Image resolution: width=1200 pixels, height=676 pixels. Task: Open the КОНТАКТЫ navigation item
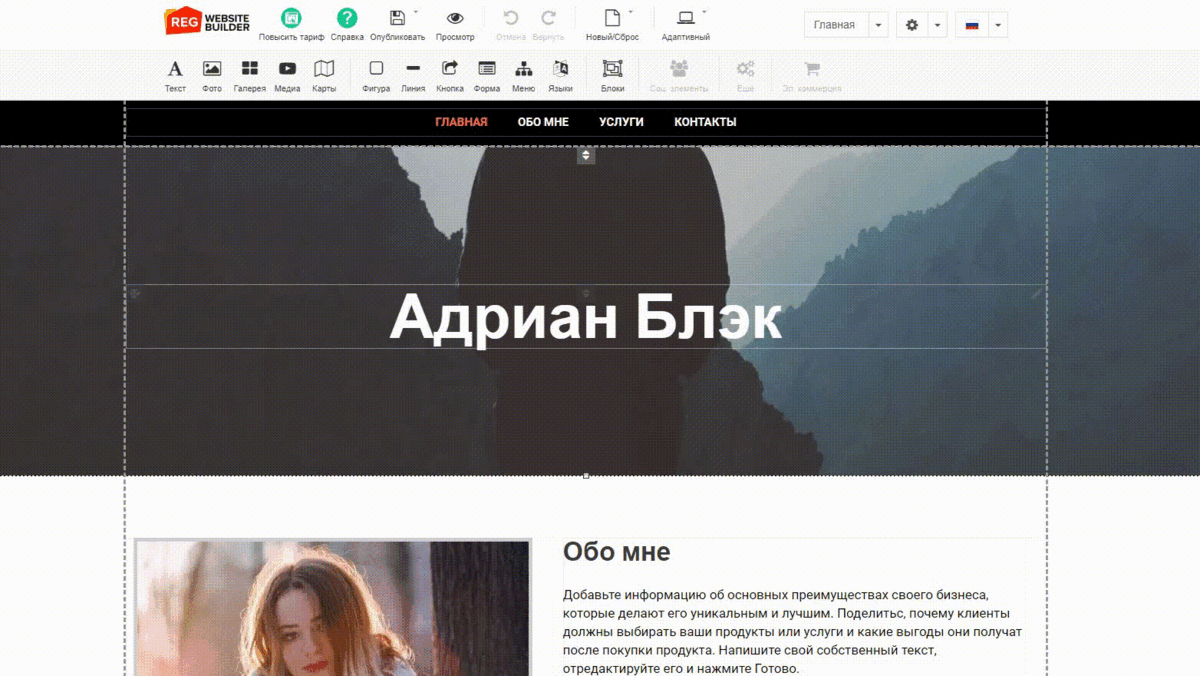[x=704, y=121]
